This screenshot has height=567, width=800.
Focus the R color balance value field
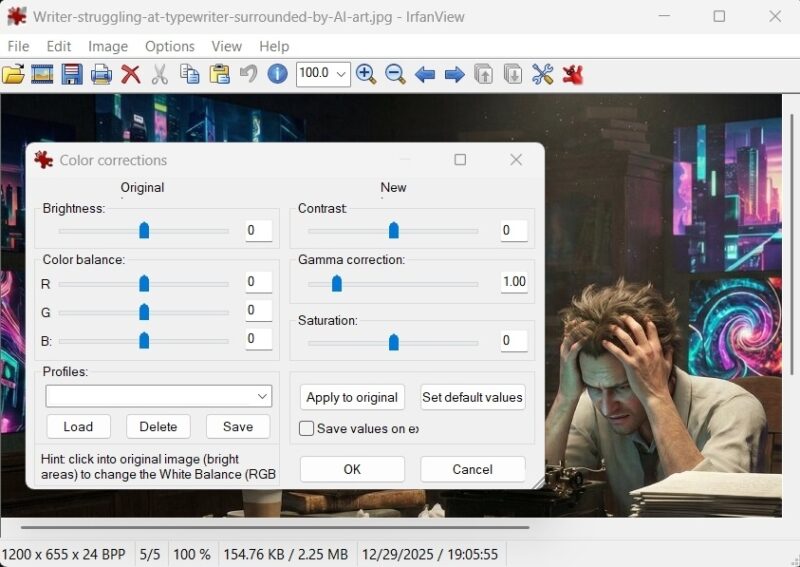point(259,282)
